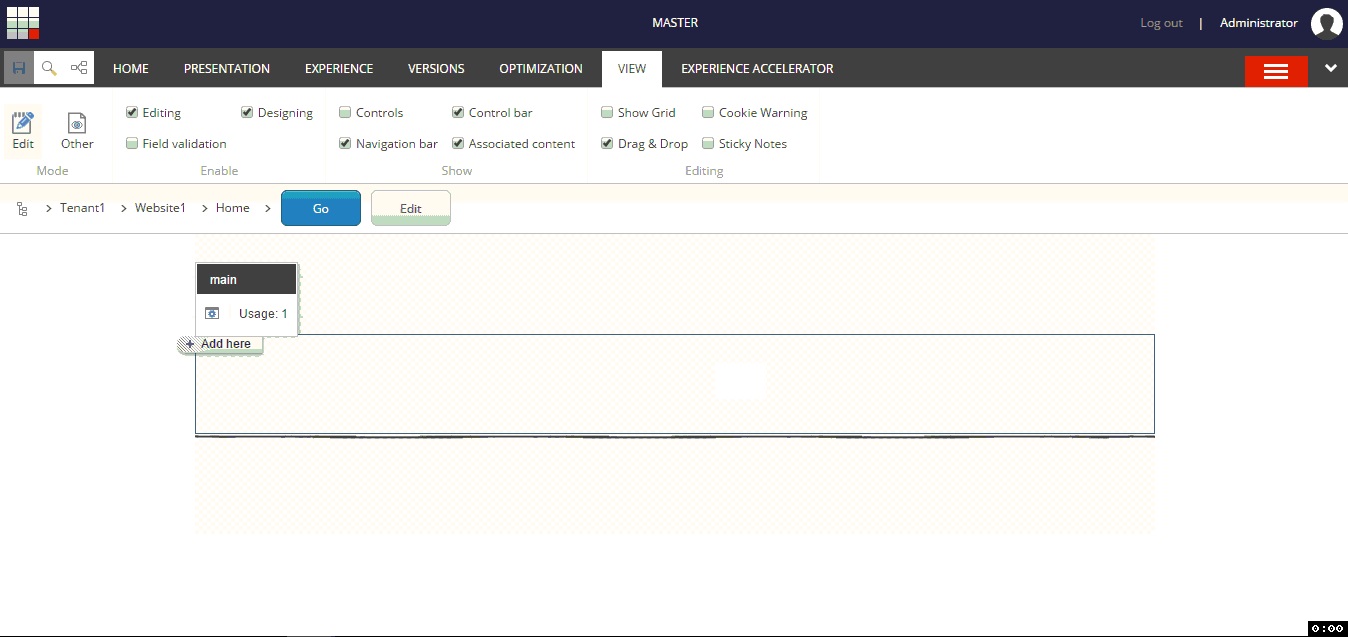Viewport: 1348px width, 637px height.
Task: Toggle the Control bar checkbox
Action: click(458, 112)
